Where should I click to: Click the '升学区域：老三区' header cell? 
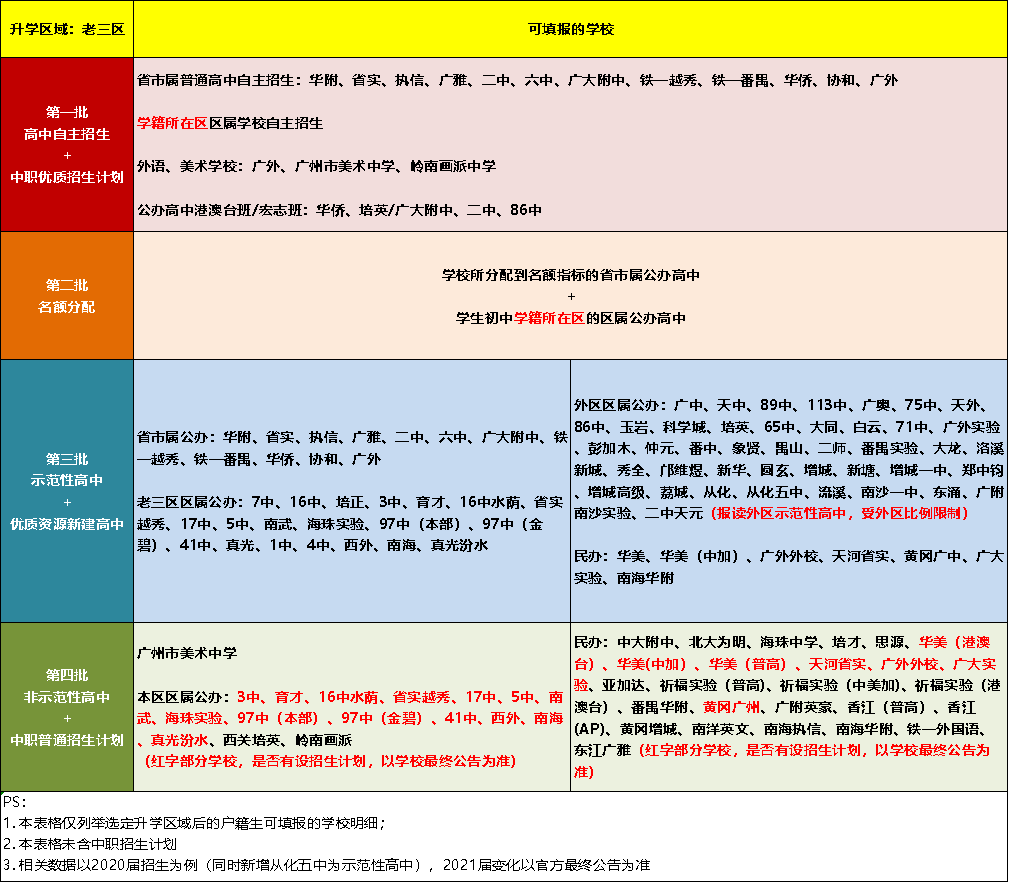67,29
